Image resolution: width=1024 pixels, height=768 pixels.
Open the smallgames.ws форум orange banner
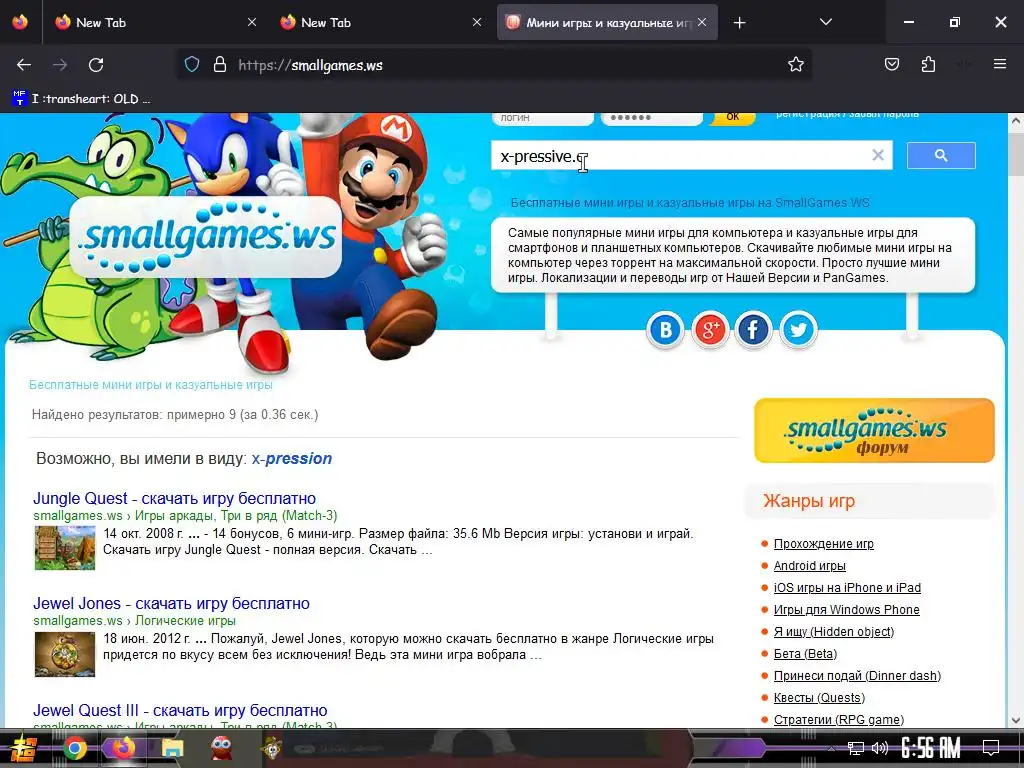tap(874, 430)
